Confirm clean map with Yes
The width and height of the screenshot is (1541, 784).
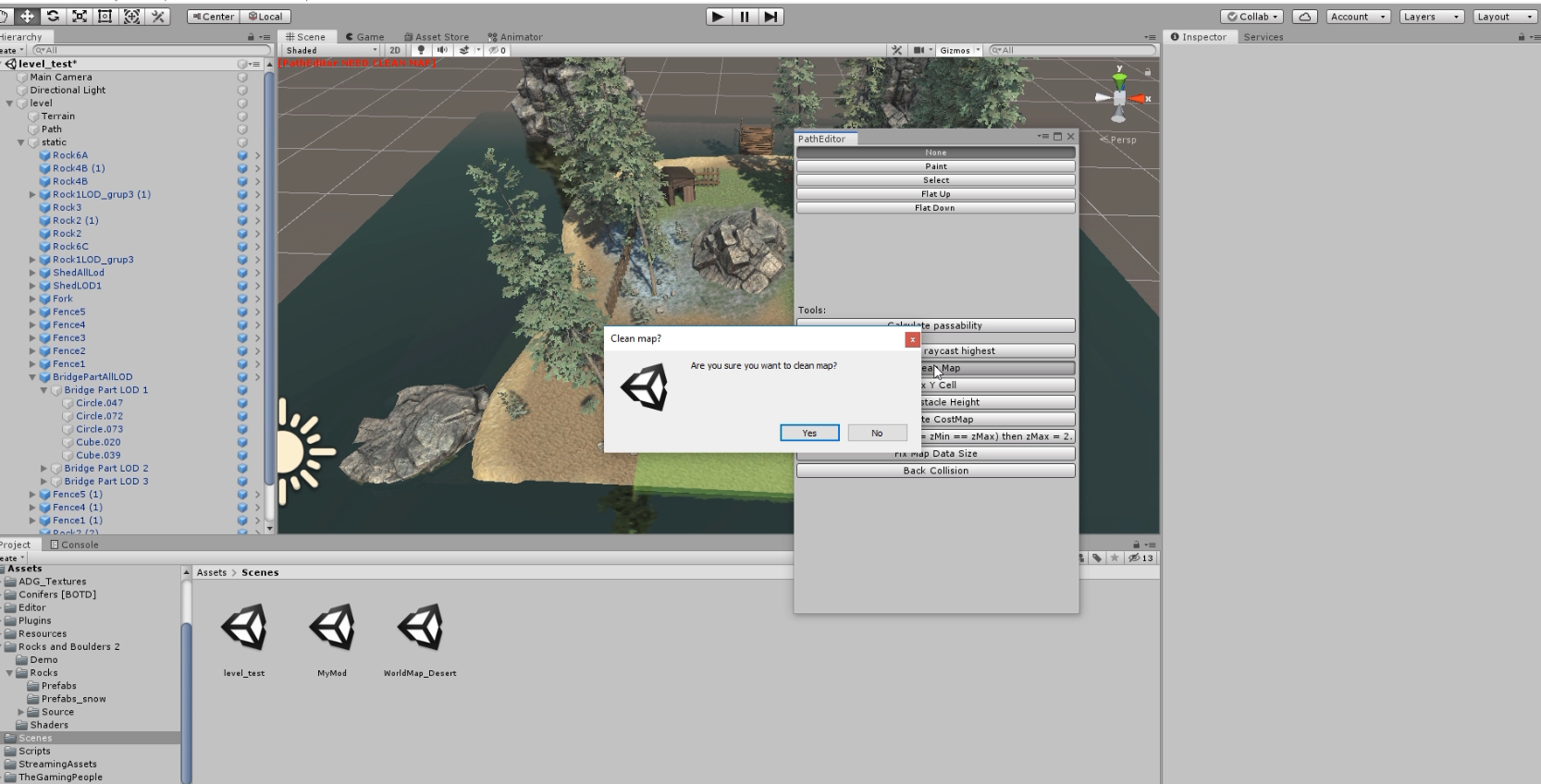pyautogui.click(x=809, y=433)
